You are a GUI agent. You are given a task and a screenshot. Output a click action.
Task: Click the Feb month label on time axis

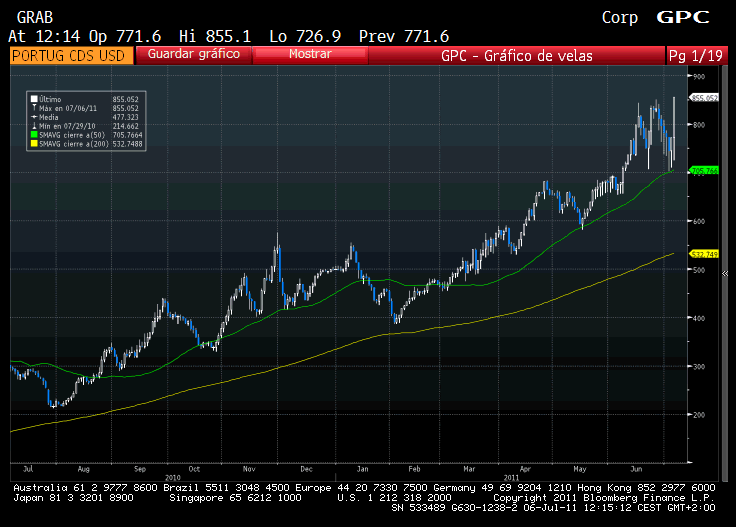pos(414,469)
